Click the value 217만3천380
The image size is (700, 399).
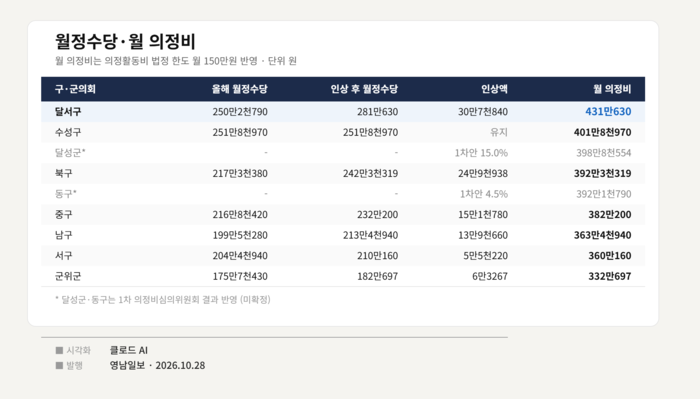pyautogui.click(x=240, y=173)
